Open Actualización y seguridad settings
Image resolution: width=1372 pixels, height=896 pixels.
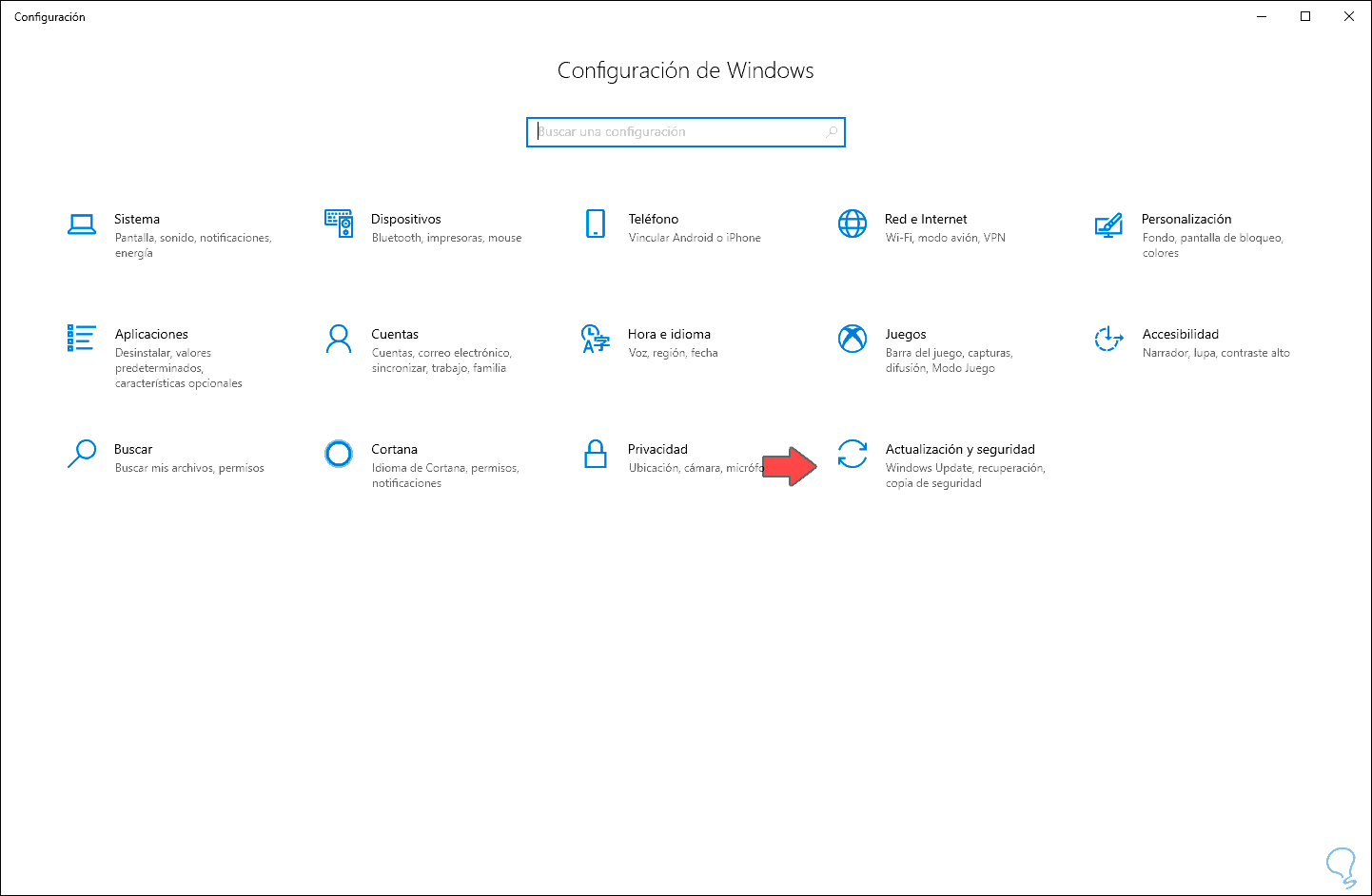[960, 448]
